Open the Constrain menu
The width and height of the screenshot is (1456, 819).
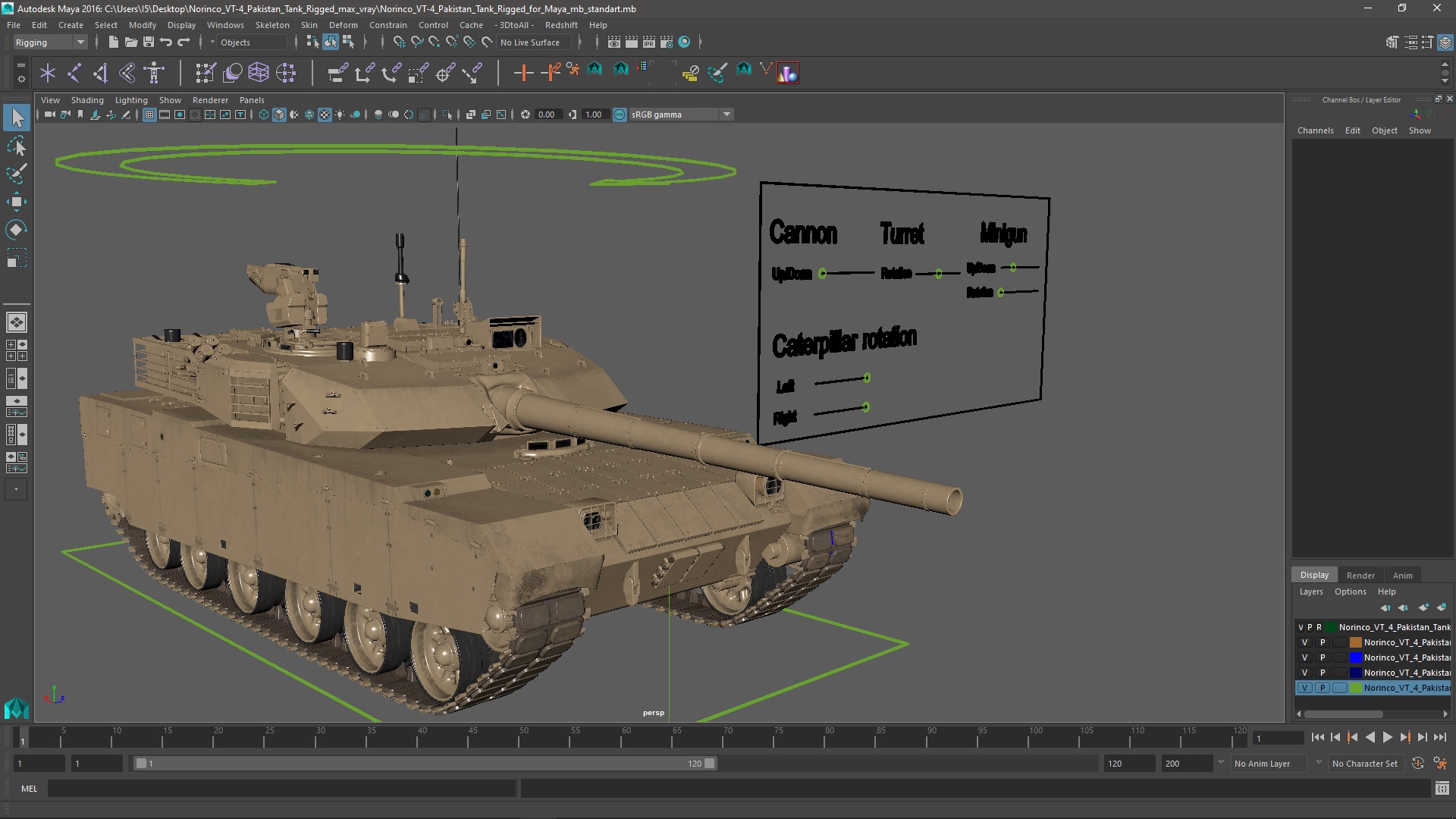pos(388,25)
